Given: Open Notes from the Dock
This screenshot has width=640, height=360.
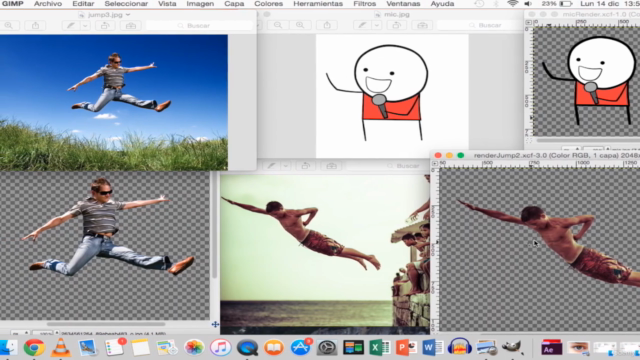Looking at the screenshot, I should [141, 348].
